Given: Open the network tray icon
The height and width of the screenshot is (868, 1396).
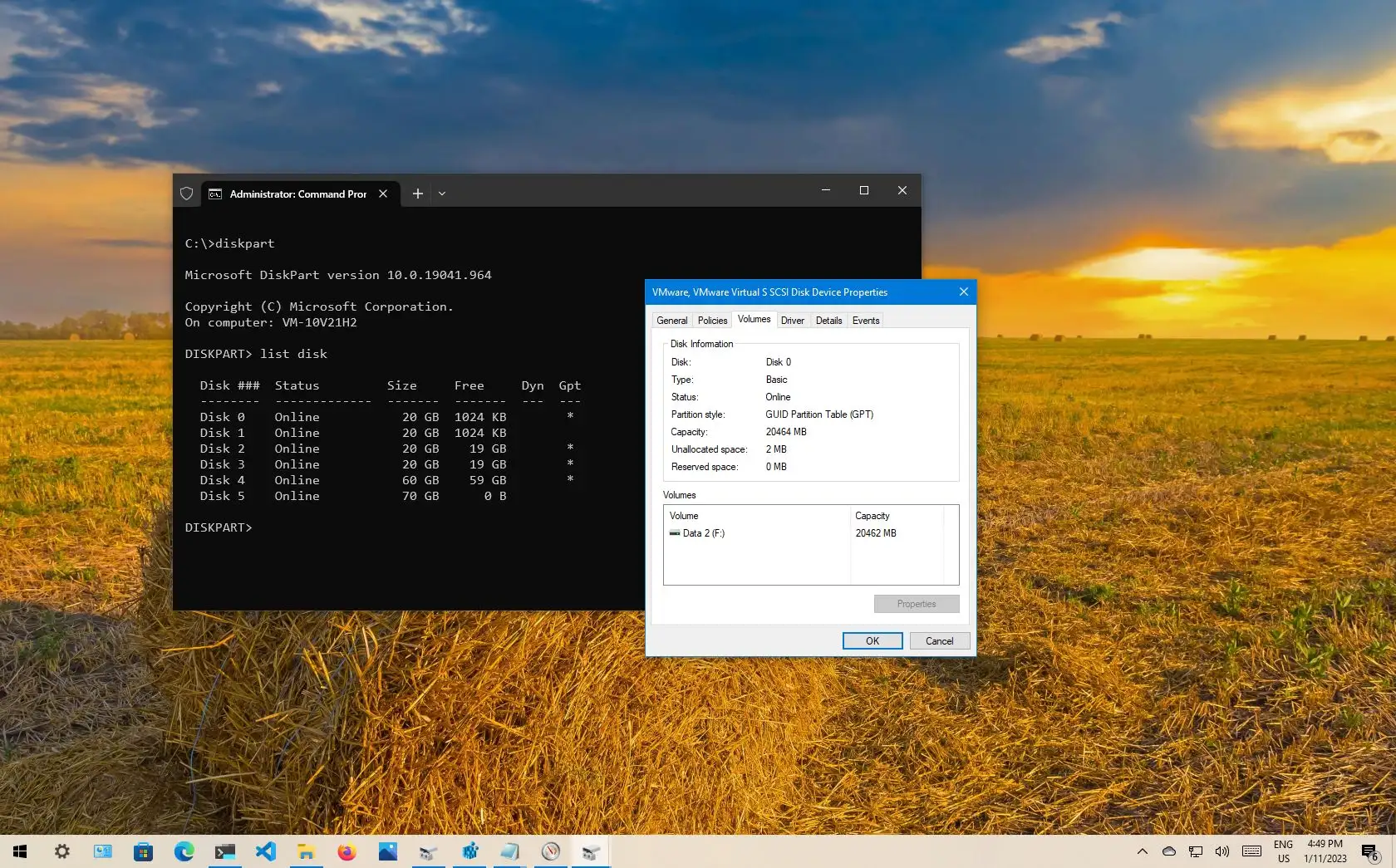Looking at the screenshot, I should tap(1196, 851).
